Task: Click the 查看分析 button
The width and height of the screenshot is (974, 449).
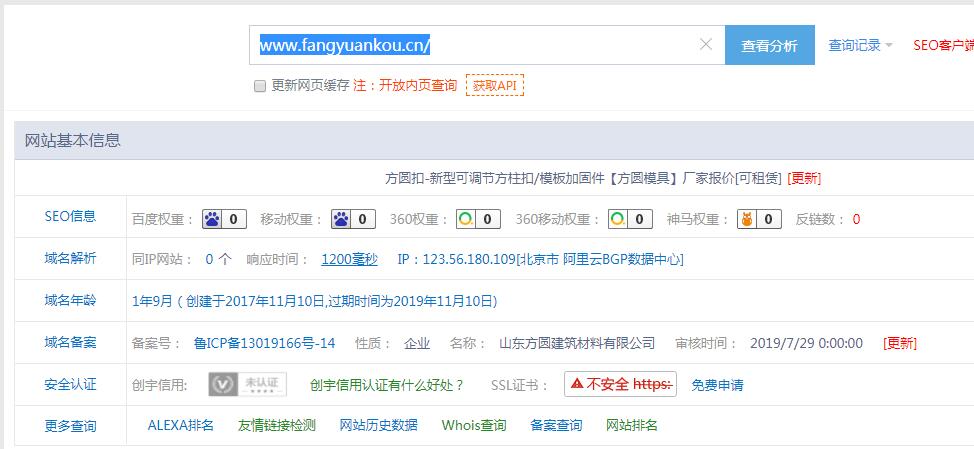Action: (x=770, y=45)
